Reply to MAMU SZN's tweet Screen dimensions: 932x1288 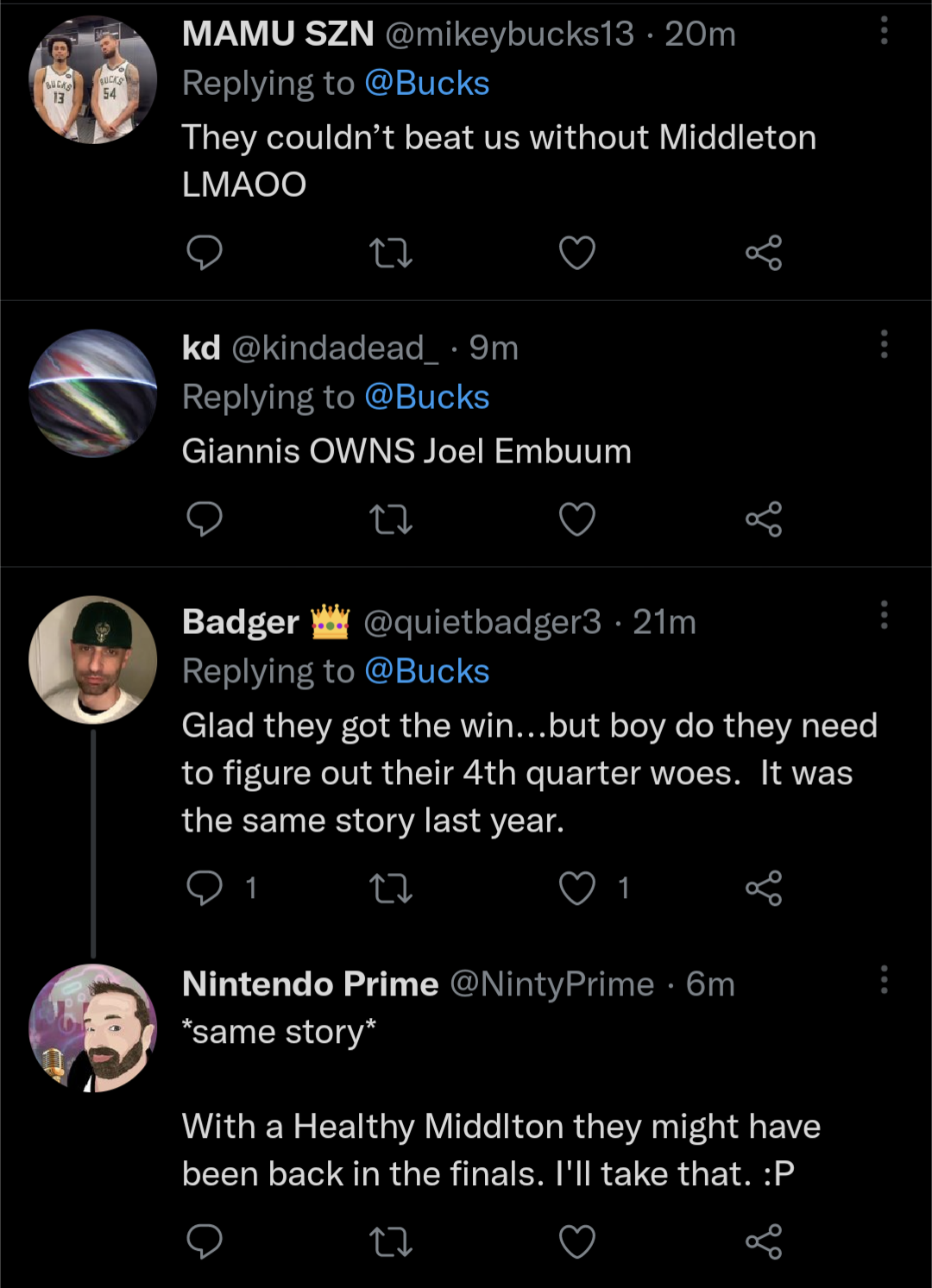pos(205,253)
